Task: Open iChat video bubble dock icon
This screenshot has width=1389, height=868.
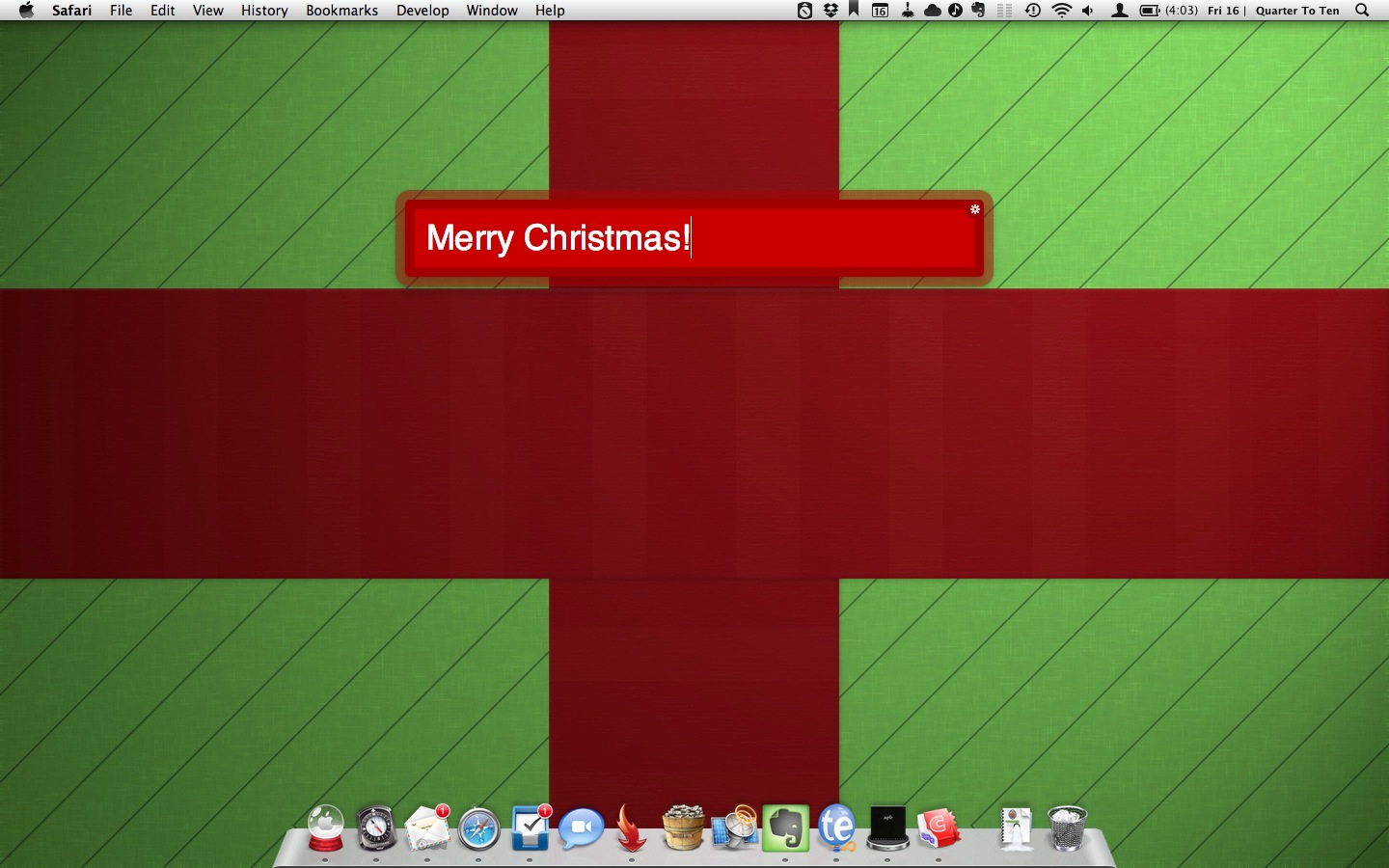Action: coord(581,829)
